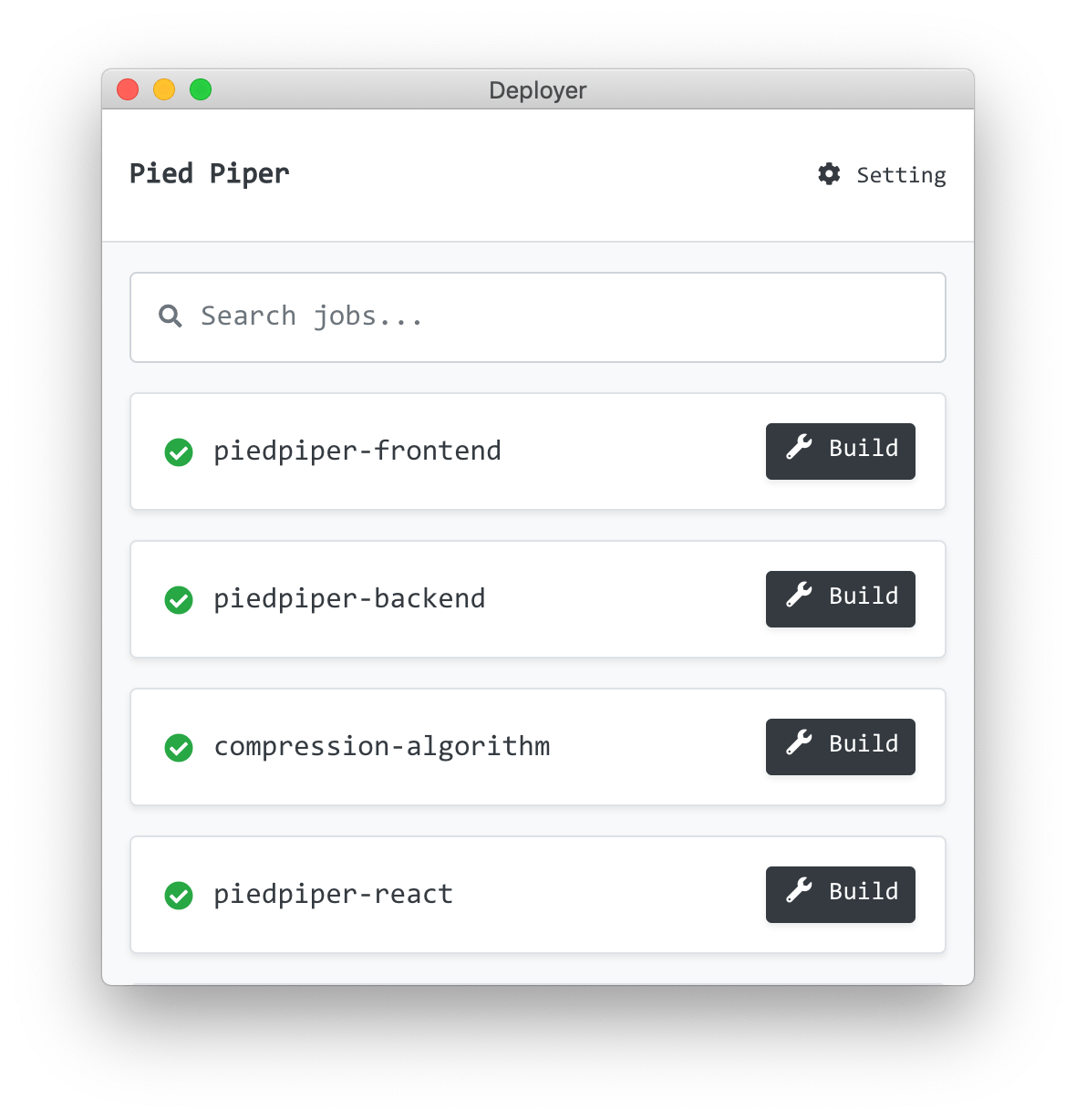This screenshot has width=1076, height=1120.
Task: Click the Pied Piper heading
Action: (209, 173)
